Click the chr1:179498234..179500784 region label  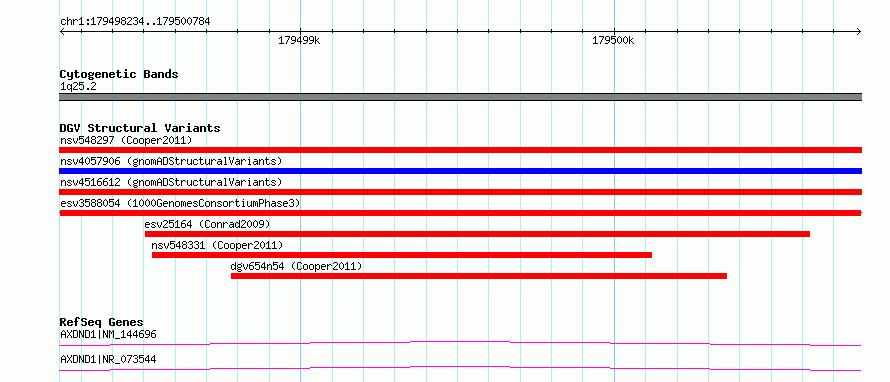pyautogui.click(x=135, y=22)
